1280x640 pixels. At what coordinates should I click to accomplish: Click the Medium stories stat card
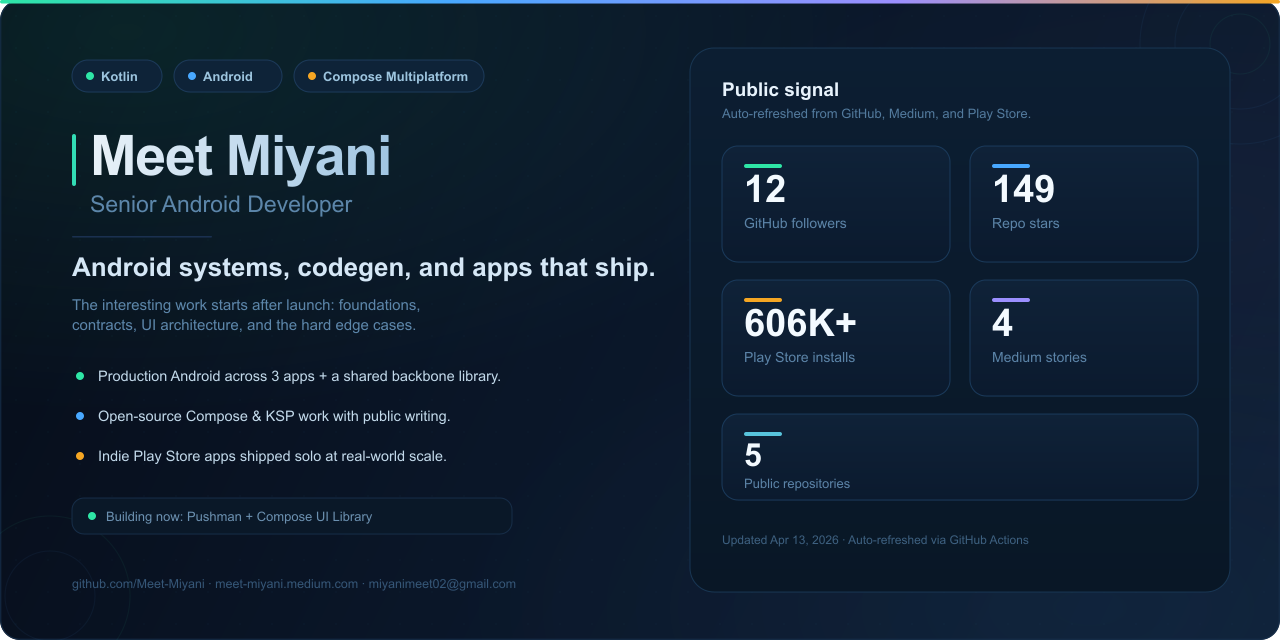click(1084, 338)
